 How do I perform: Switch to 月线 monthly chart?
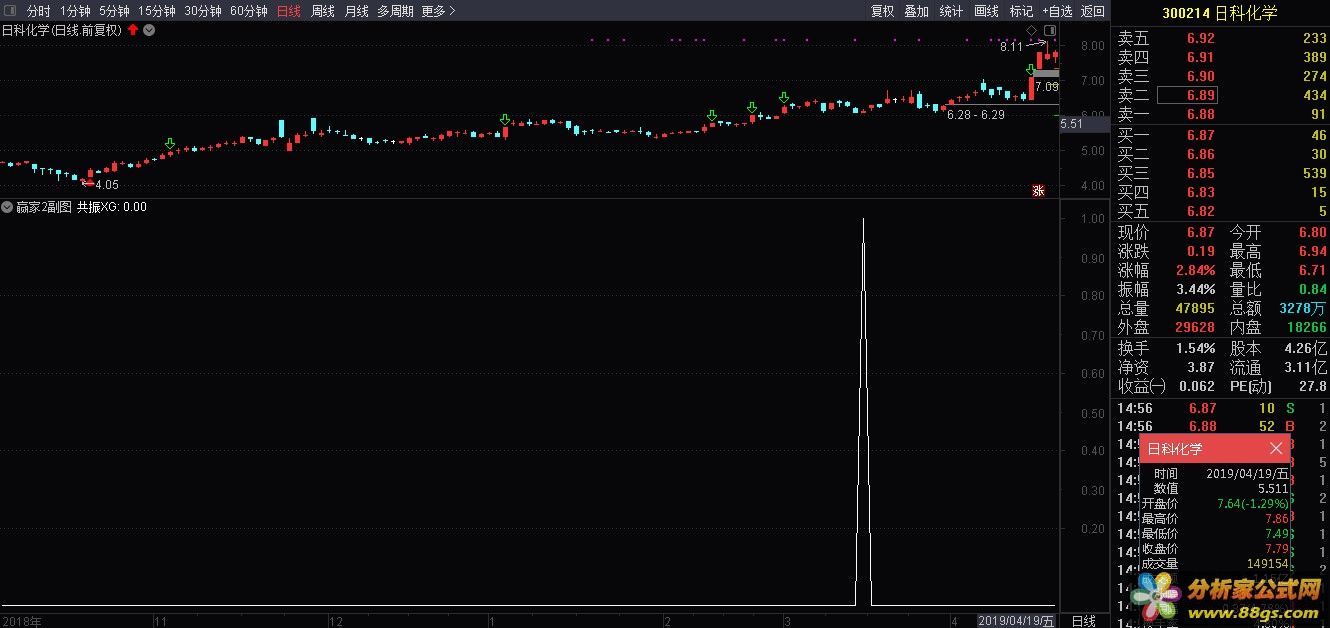[356, 11]
